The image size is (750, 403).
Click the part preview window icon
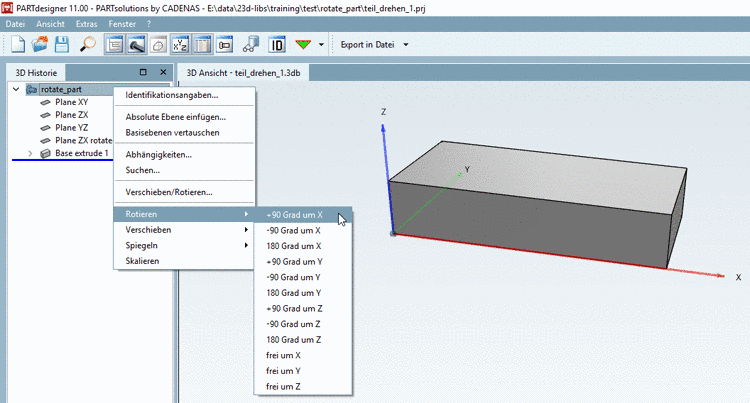point(224,44)
